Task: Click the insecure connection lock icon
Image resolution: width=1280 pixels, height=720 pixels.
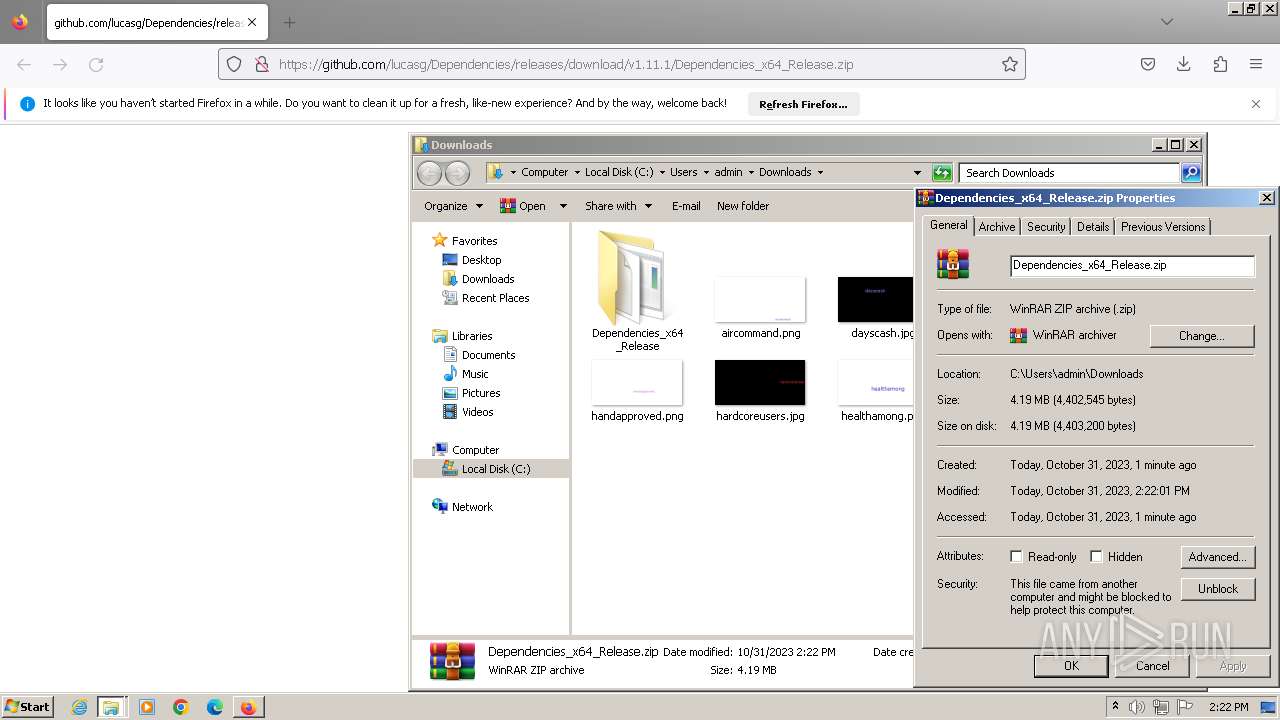Action: coord(261,64)
